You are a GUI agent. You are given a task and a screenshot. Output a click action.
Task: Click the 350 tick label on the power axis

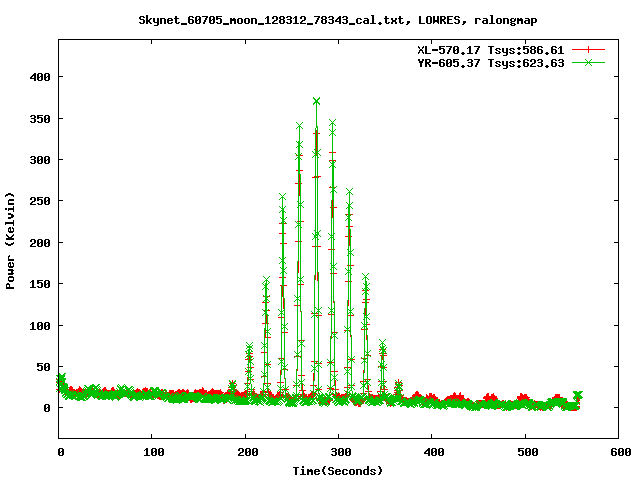[x=40, y=118]
